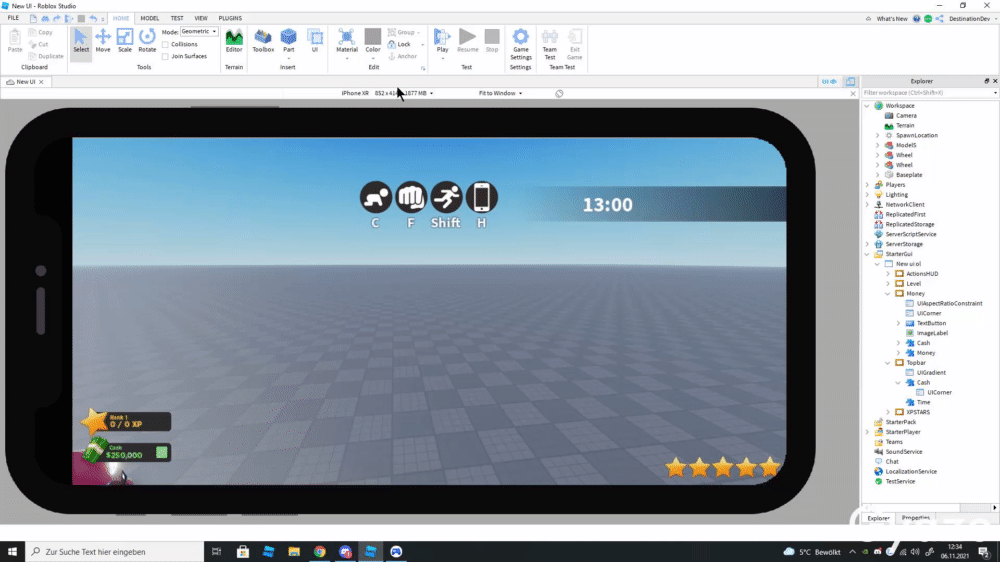
Task: Open Windows Start menu
Action: (x=12, y=551)
